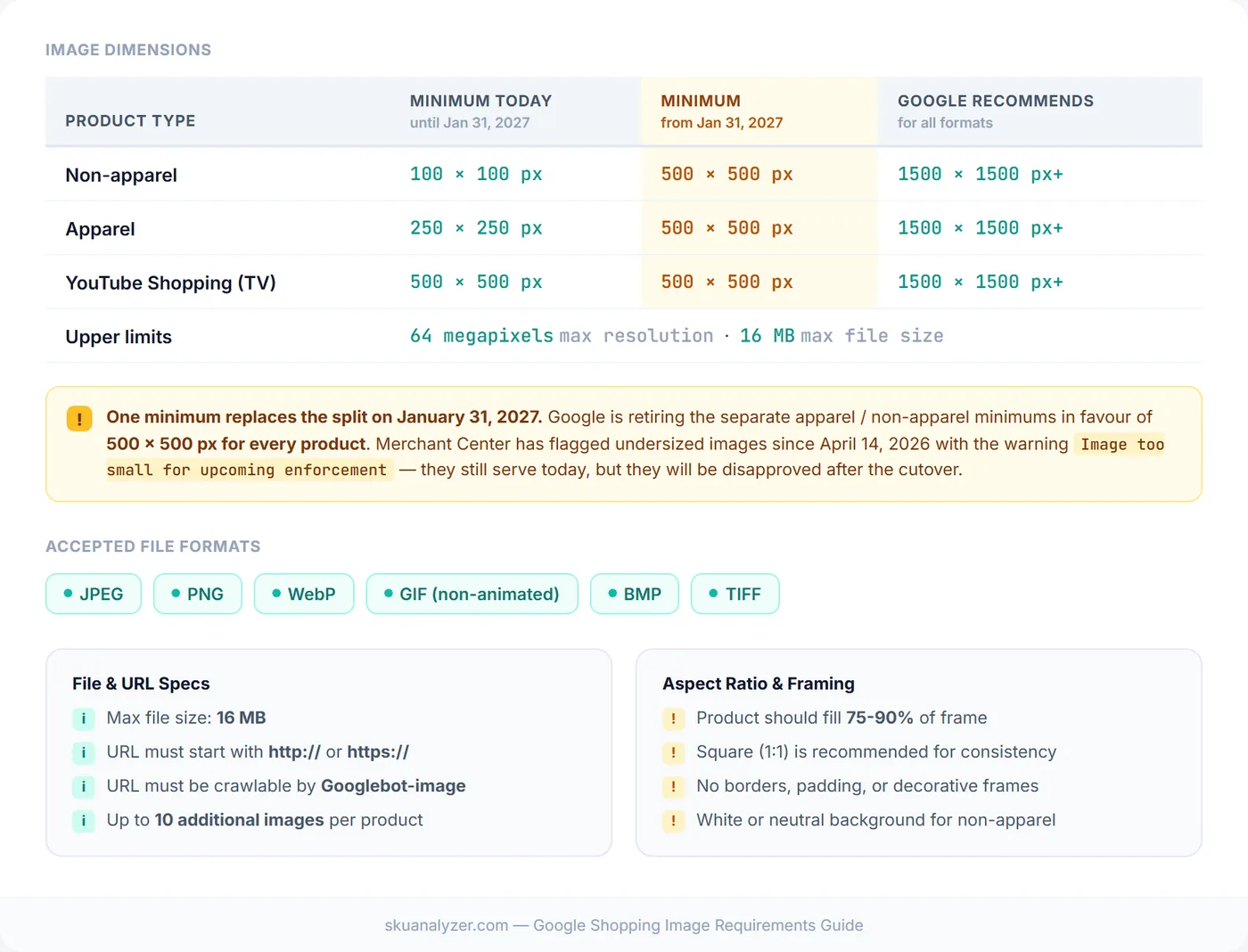Click the 16 MB max file size text
This screenshot has width=1248, height=952.
coord(842,336)
